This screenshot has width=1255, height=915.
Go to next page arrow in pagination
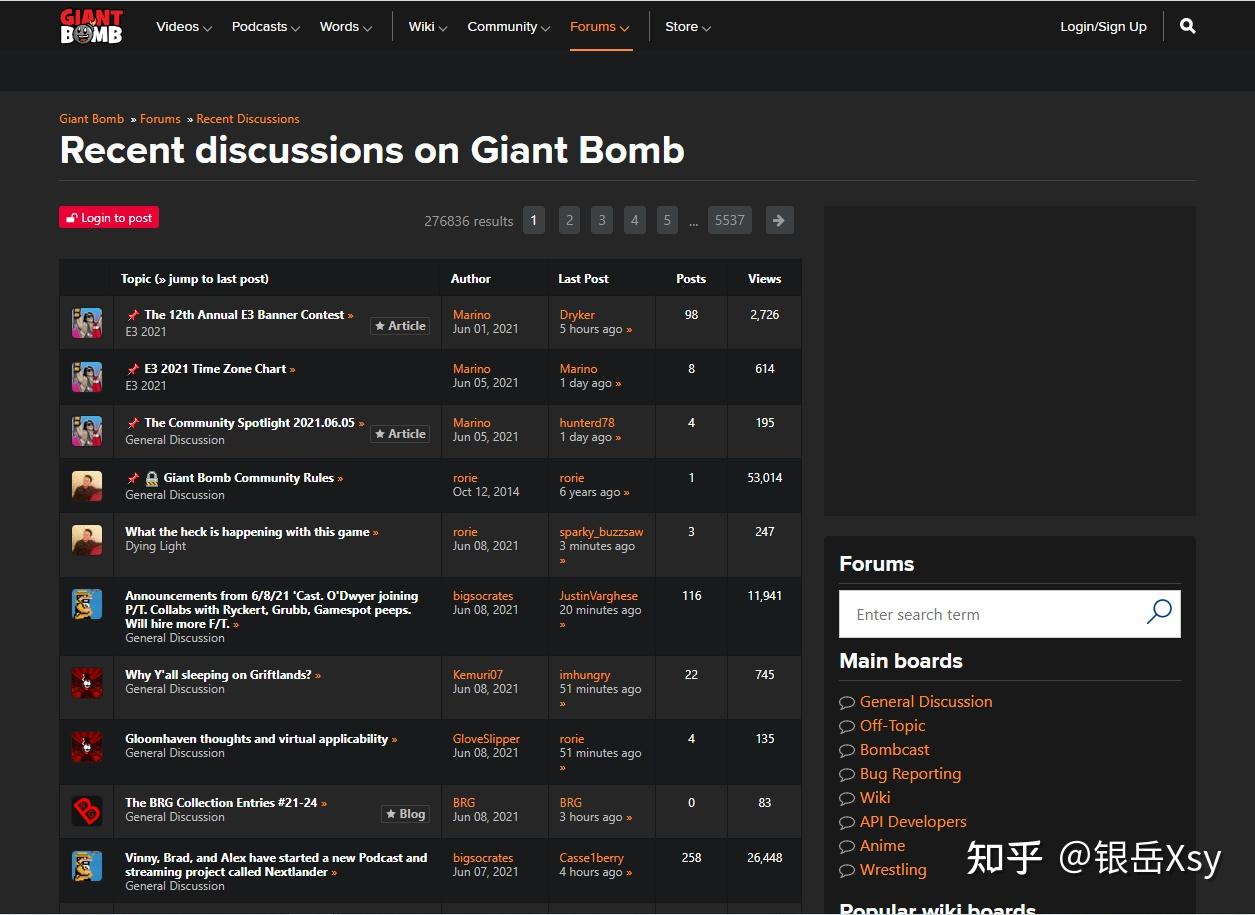779,220
